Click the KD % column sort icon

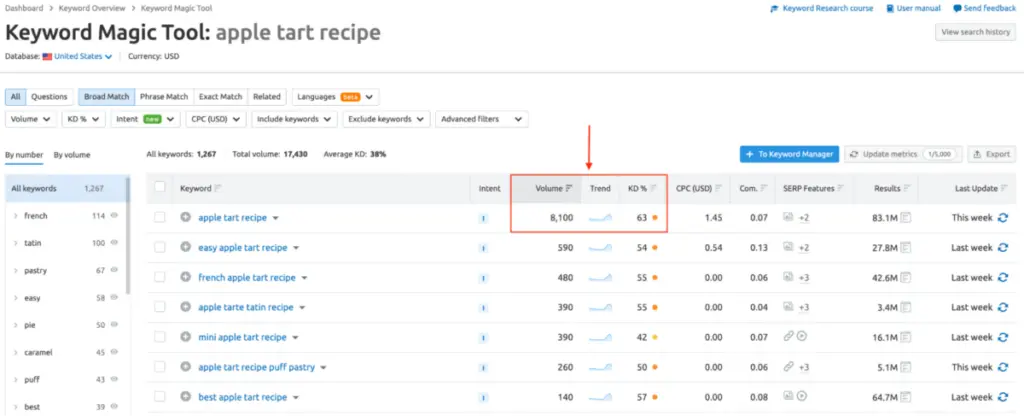pyautogui.click(x=654, y=188)
